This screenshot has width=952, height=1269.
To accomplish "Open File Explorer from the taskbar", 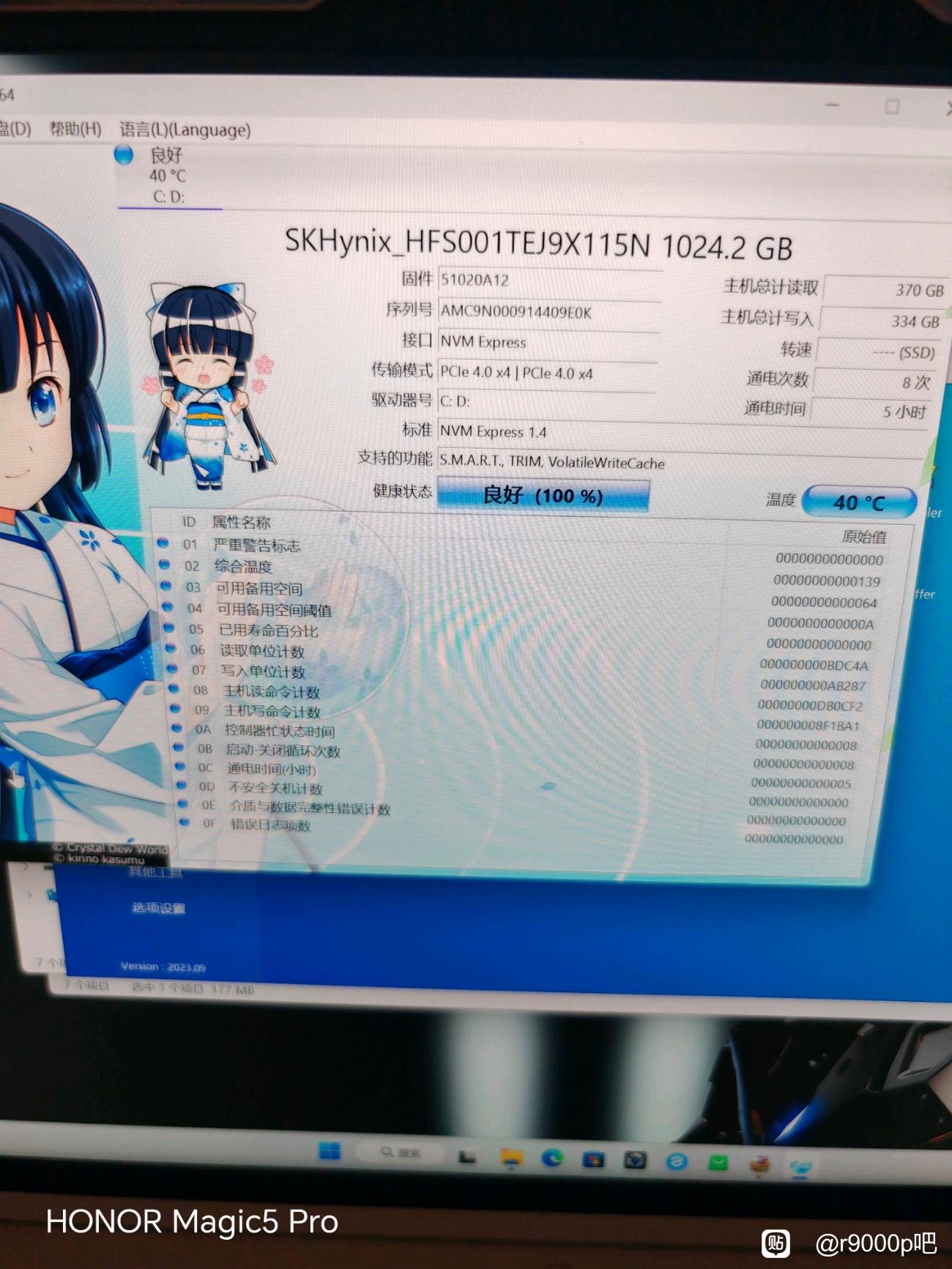I will pyautogui.click(x=511, y=1158).
